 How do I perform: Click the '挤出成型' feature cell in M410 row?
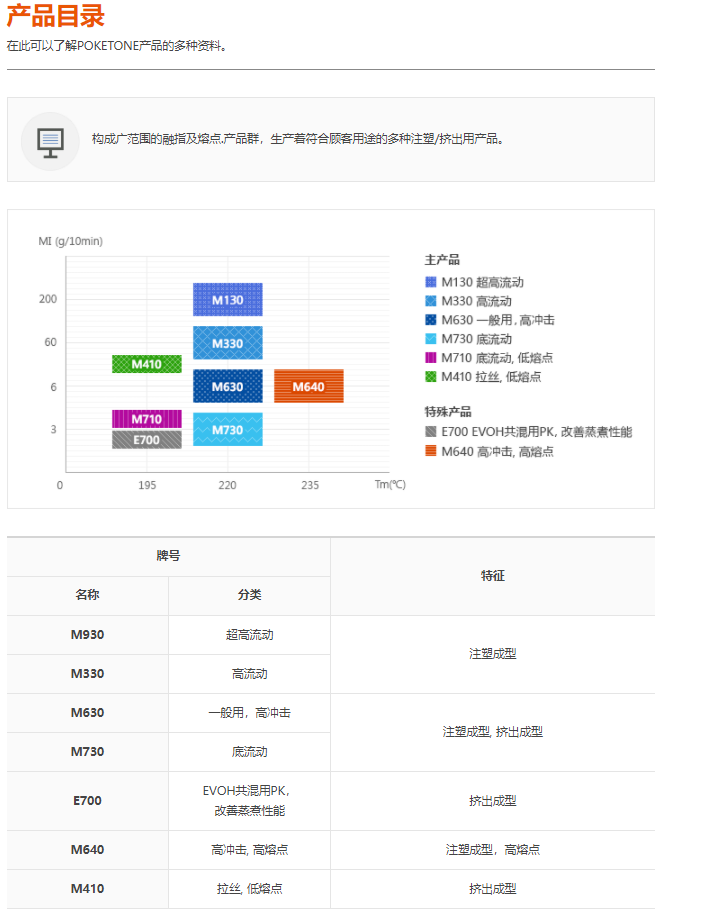click(x=492, y=889)
